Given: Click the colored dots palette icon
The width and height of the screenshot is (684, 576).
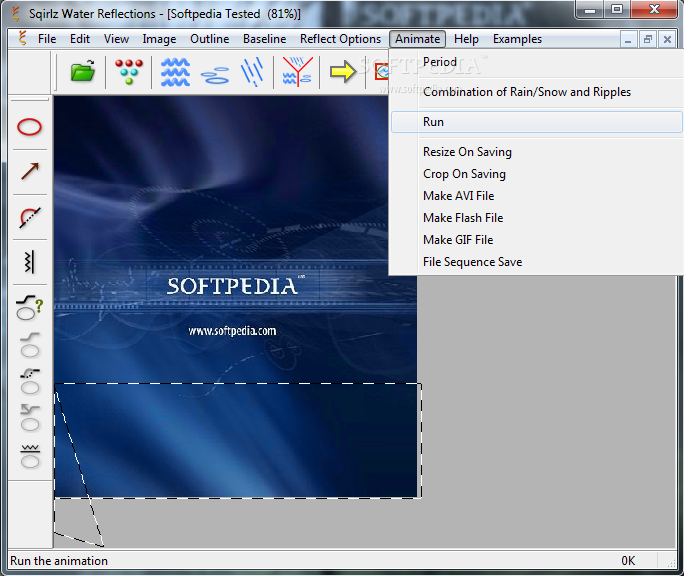Looking at the screenshot, I should pos(129,72).
